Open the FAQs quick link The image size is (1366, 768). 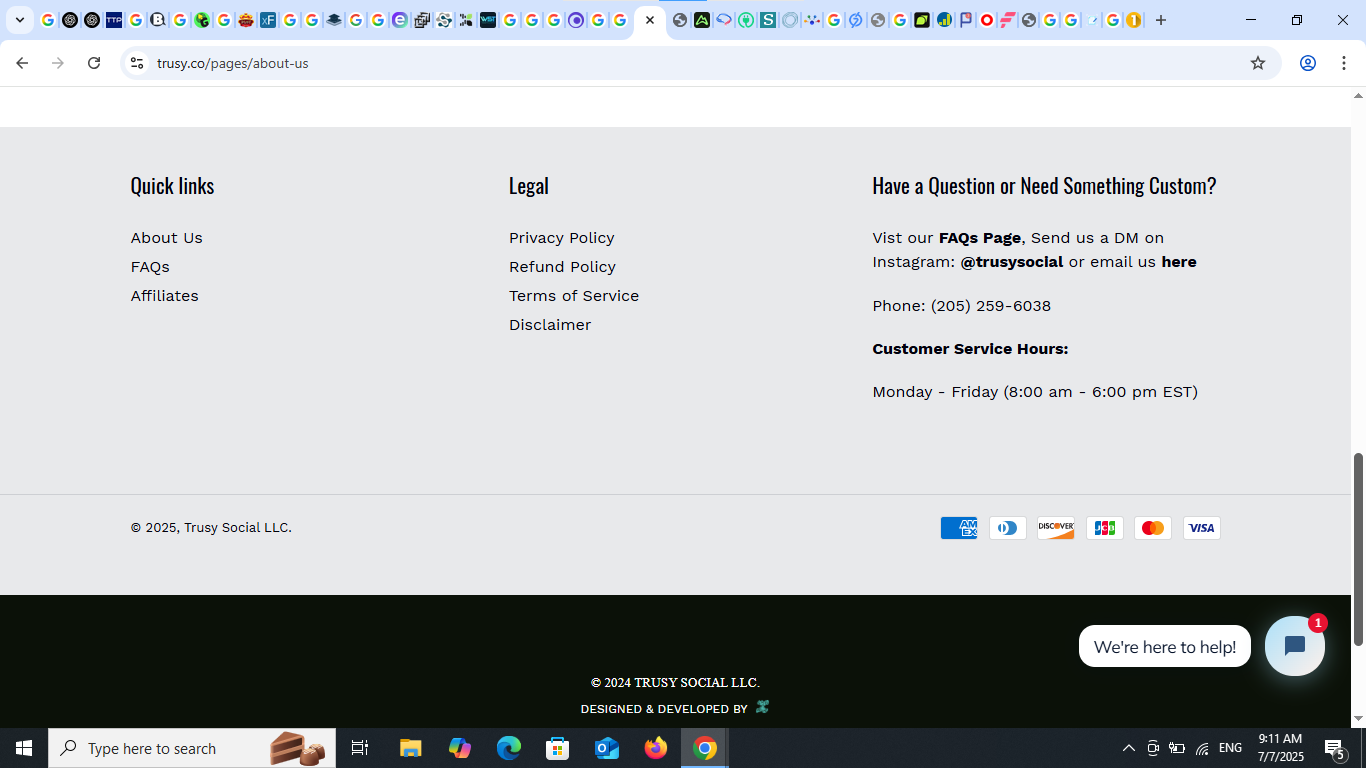(x=150, y=267)
